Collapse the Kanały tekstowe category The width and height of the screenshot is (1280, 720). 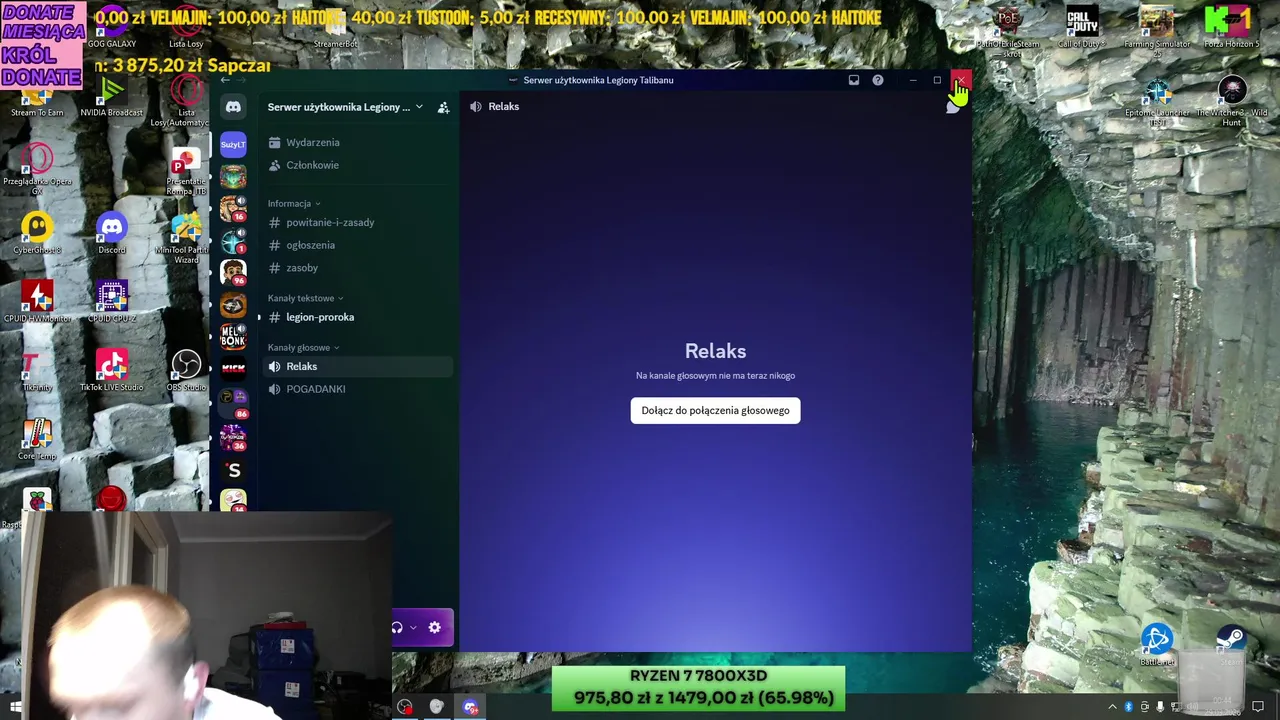[305, 298]
